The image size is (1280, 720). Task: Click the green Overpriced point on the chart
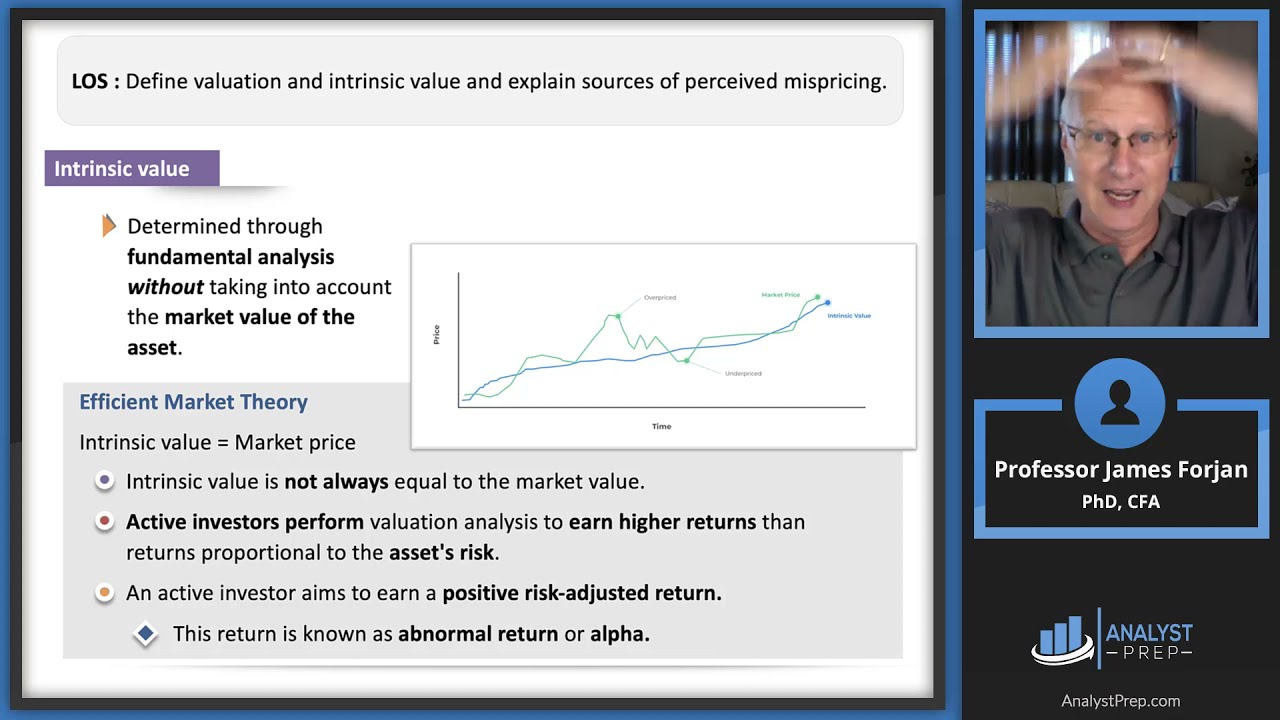618,316
